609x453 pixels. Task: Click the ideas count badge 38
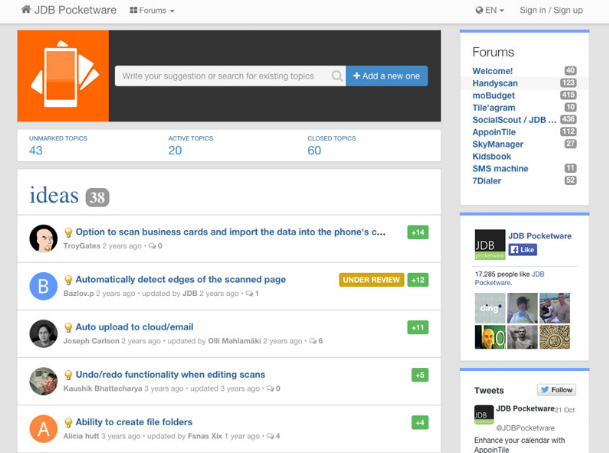pos(97,197)
